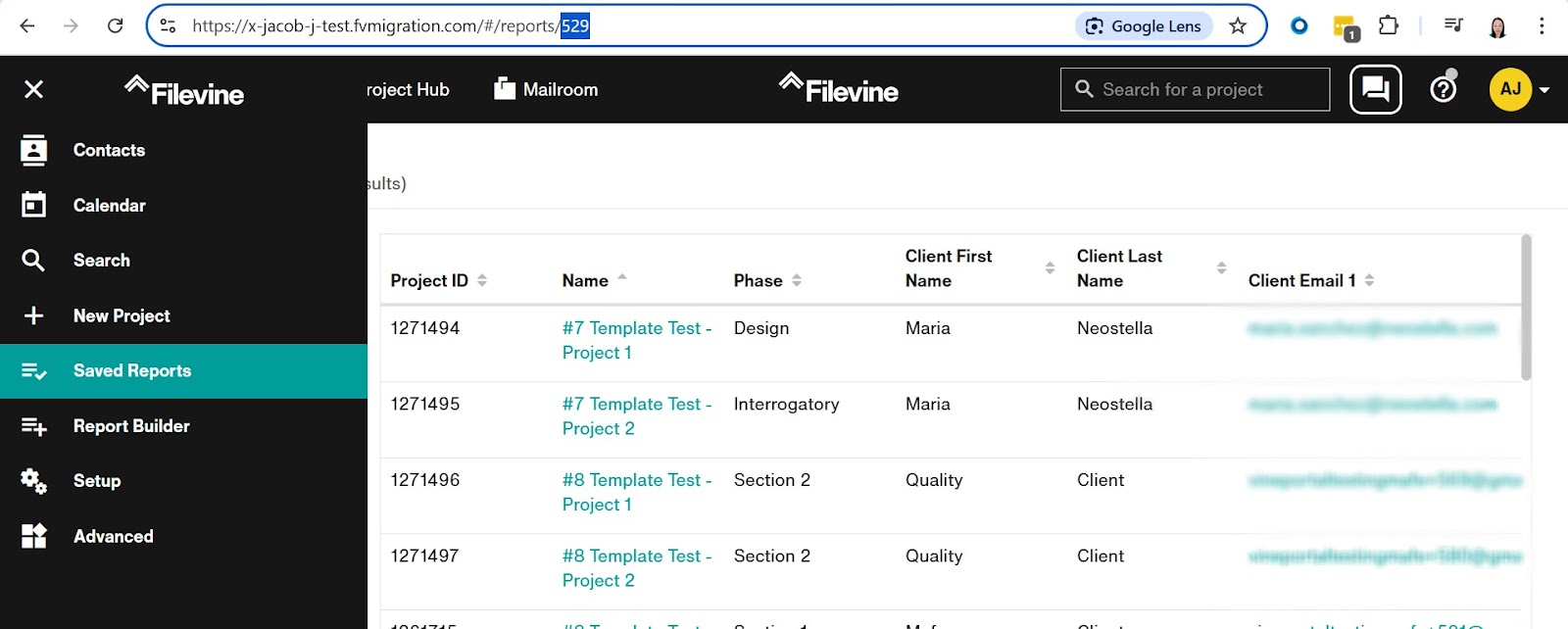The width and height of the screenshot is (1568, 629).
Task: Open the Search menu item
Action: 183,261
